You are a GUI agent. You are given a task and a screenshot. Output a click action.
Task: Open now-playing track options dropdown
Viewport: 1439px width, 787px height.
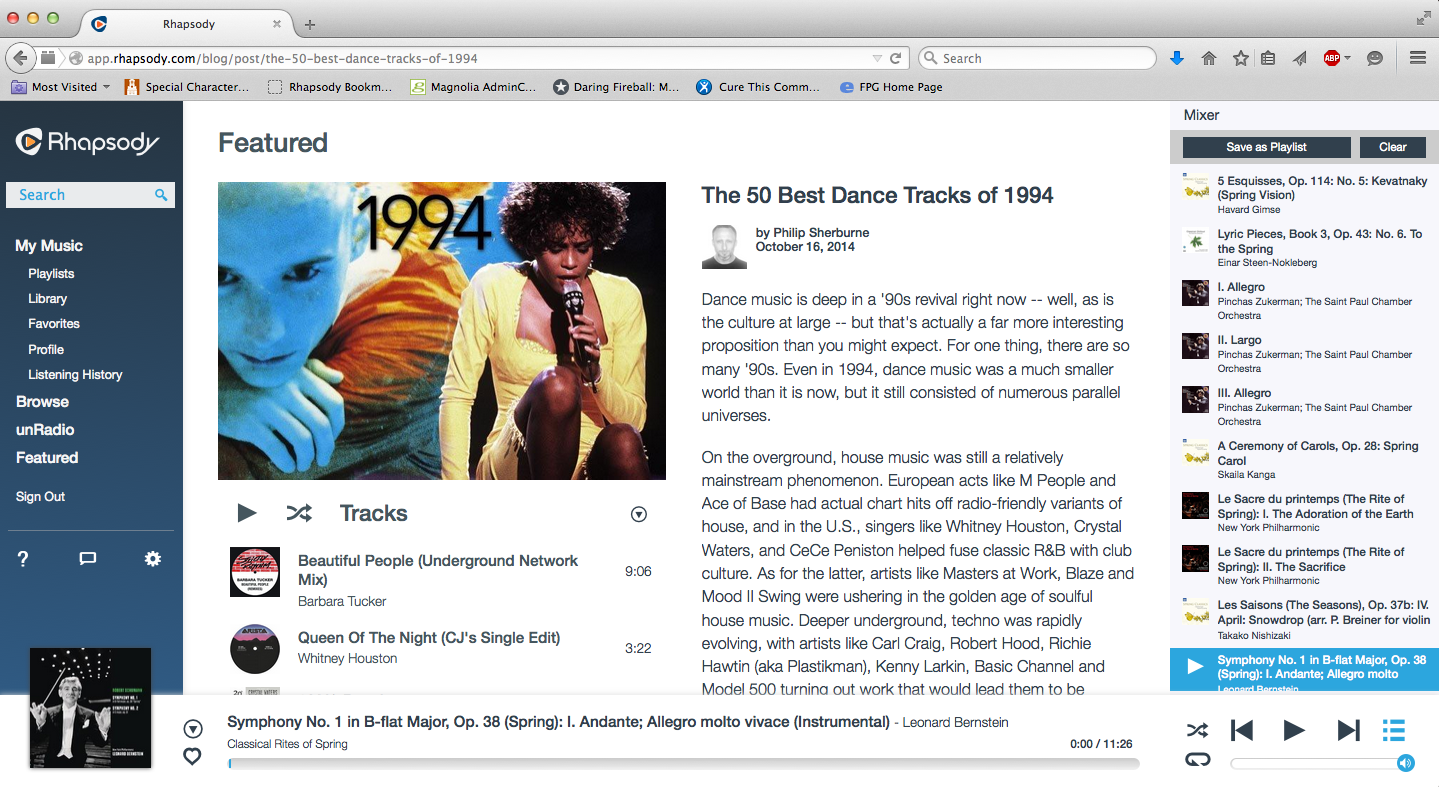tap(193, 729)
